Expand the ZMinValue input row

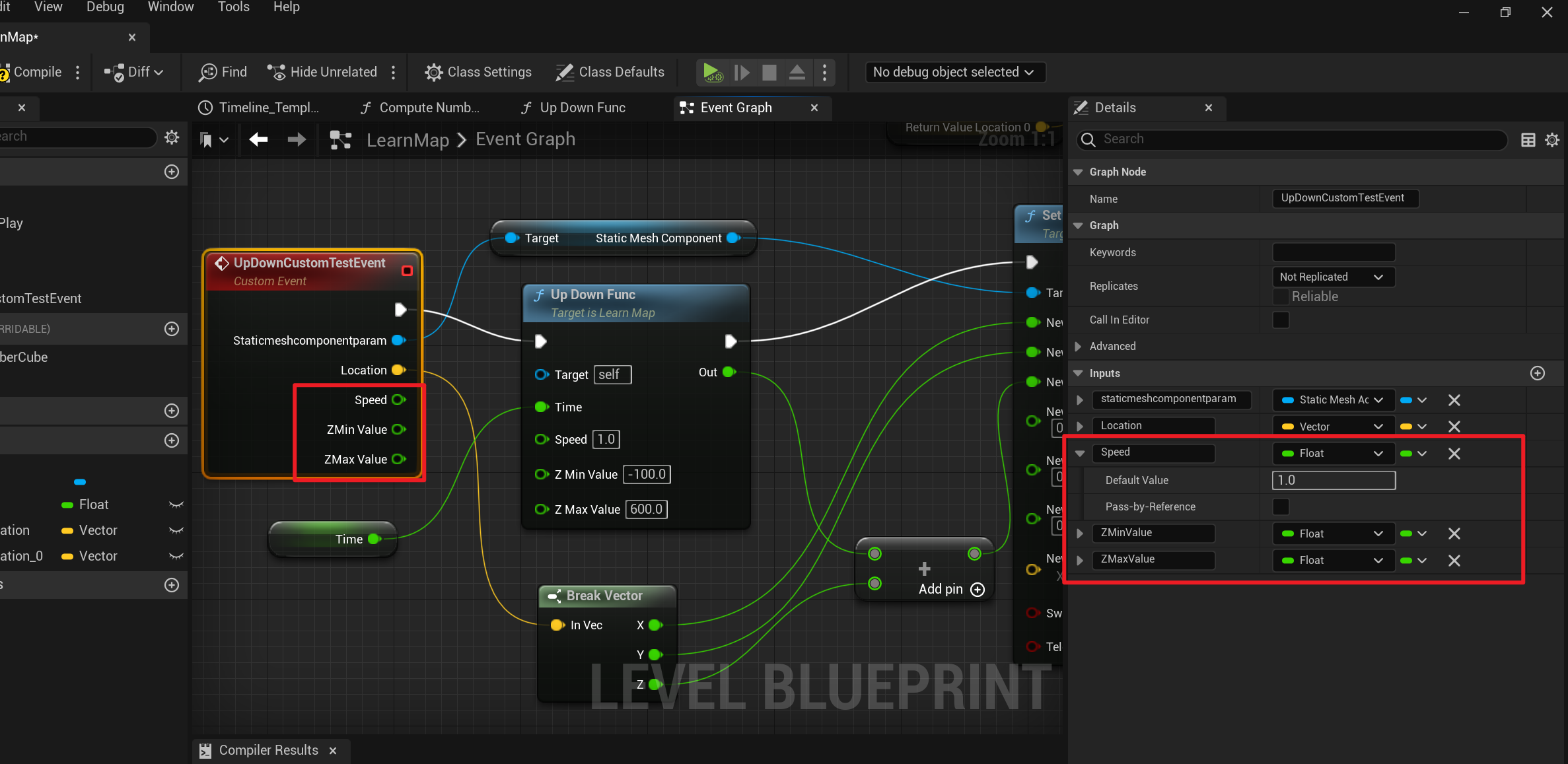[1080, 533]
